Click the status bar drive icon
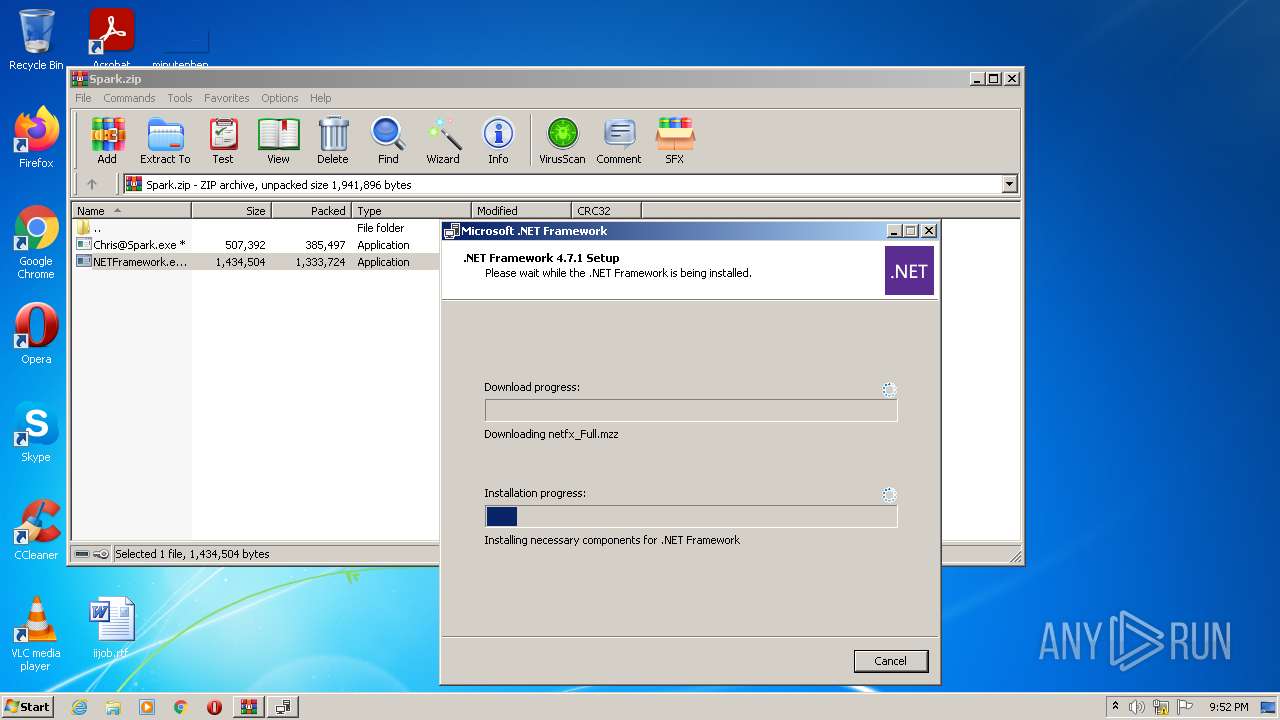Screen dimensions: 1280x720 pos(83,554)
